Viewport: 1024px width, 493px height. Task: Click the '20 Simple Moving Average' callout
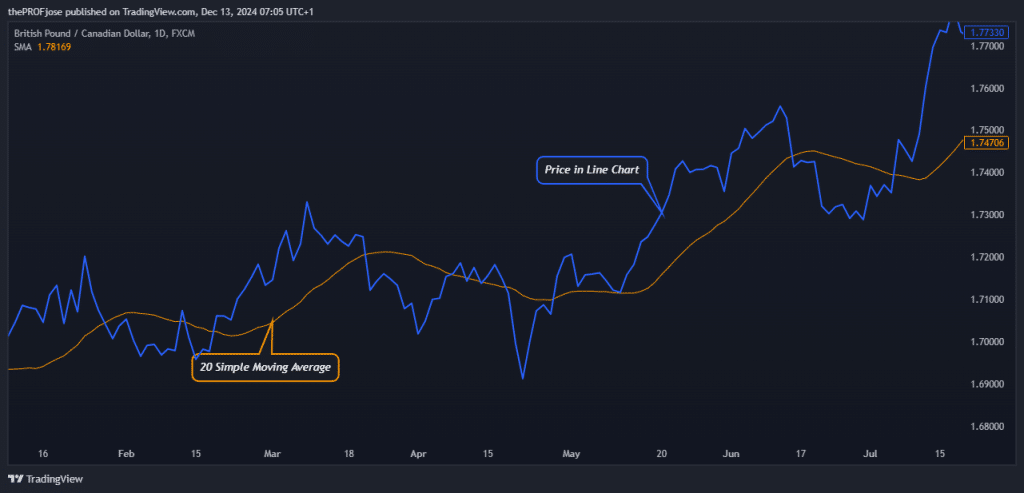(x=265, y=368)
